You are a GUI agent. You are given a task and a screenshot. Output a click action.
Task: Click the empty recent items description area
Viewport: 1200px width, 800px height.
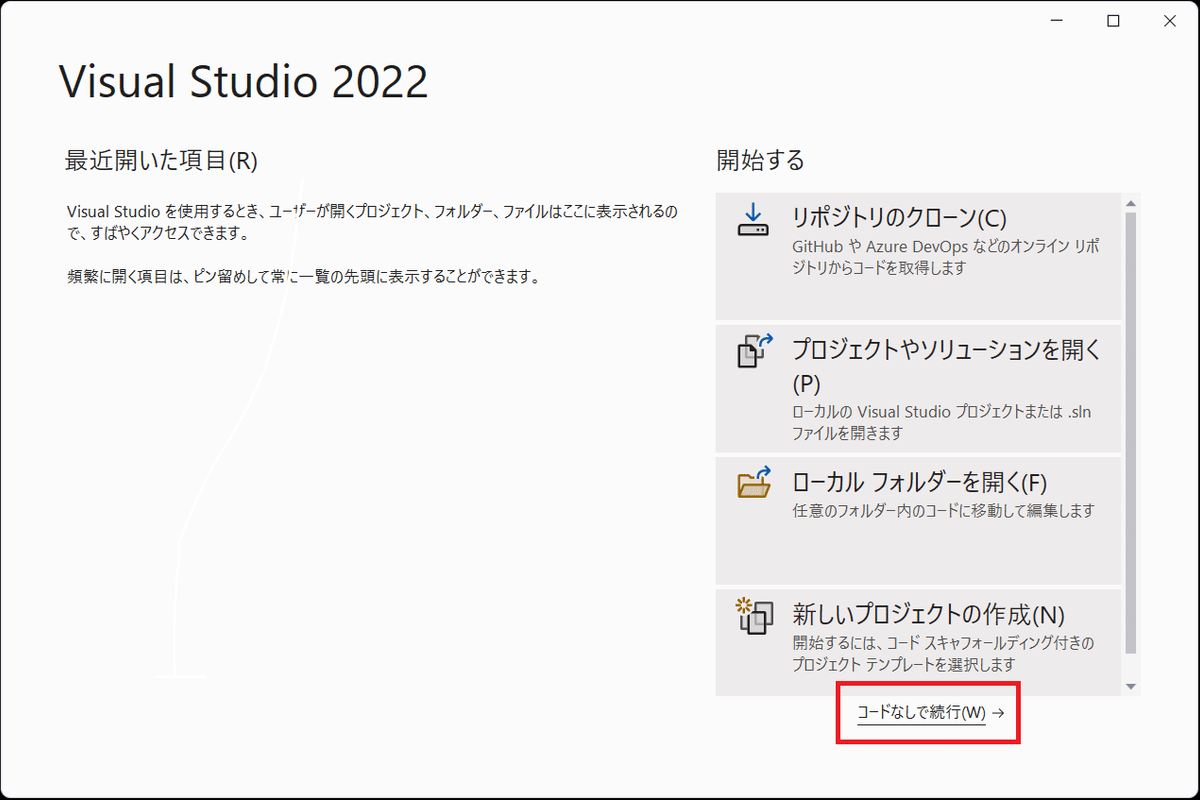pyautogui.click(x=370, y=240)
